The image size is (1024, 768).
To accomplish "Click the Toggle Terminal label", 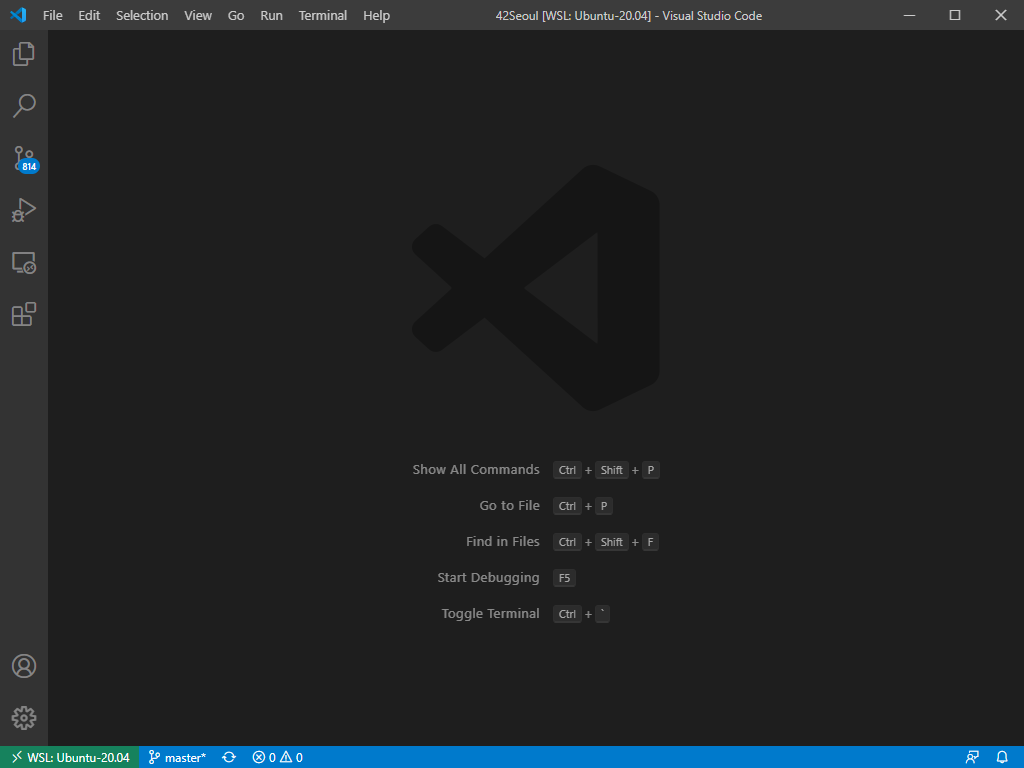I will (x=490, y=614).
